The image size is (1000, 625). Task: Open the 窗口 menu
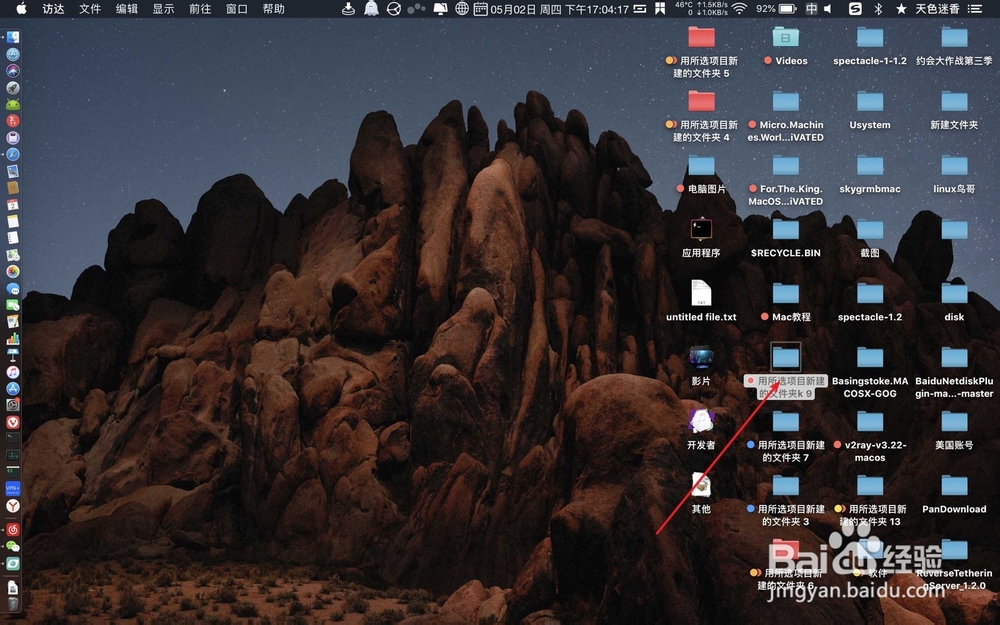pyautogui.click(x=237, y=9)
